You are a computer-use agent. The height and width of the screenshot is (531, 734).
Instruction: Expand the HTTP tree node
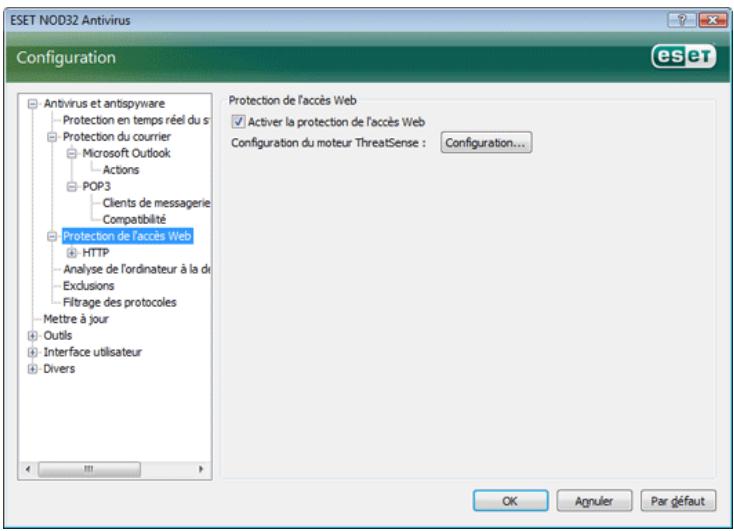pyautogui.click(x=72, y=253)
